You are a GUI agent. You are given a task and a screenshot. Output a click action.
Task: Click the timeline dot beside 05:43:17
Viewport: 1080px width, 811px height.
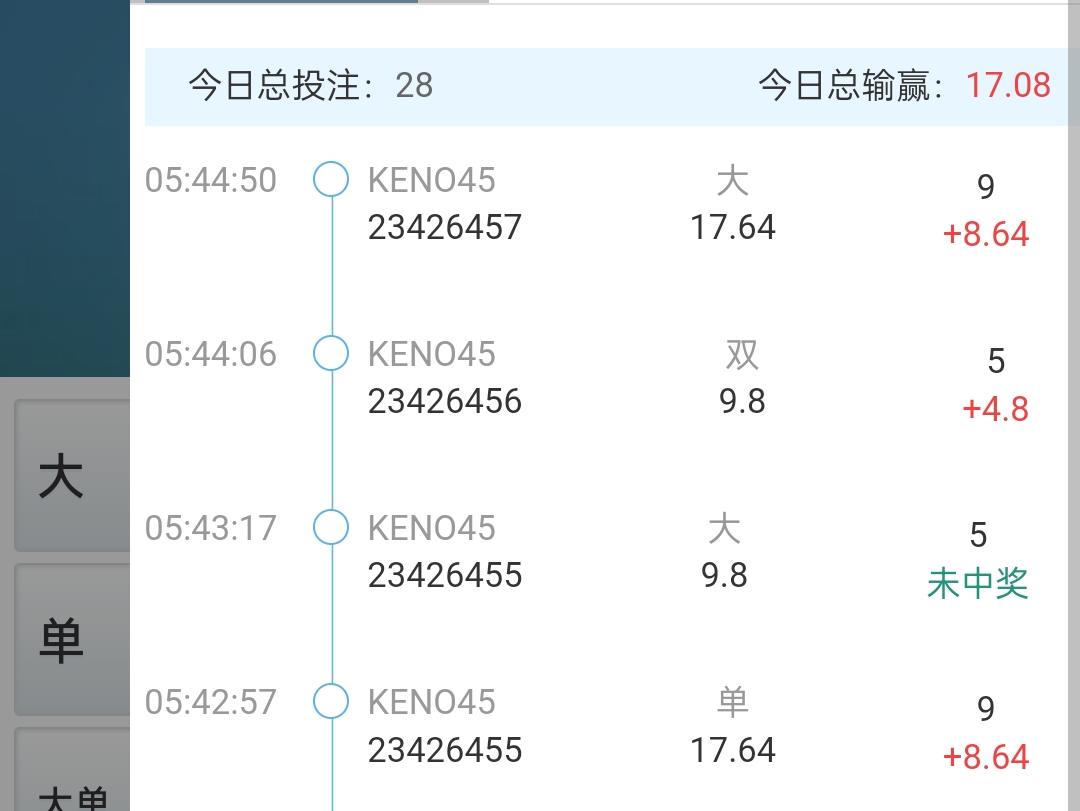[x=331, y=527]
